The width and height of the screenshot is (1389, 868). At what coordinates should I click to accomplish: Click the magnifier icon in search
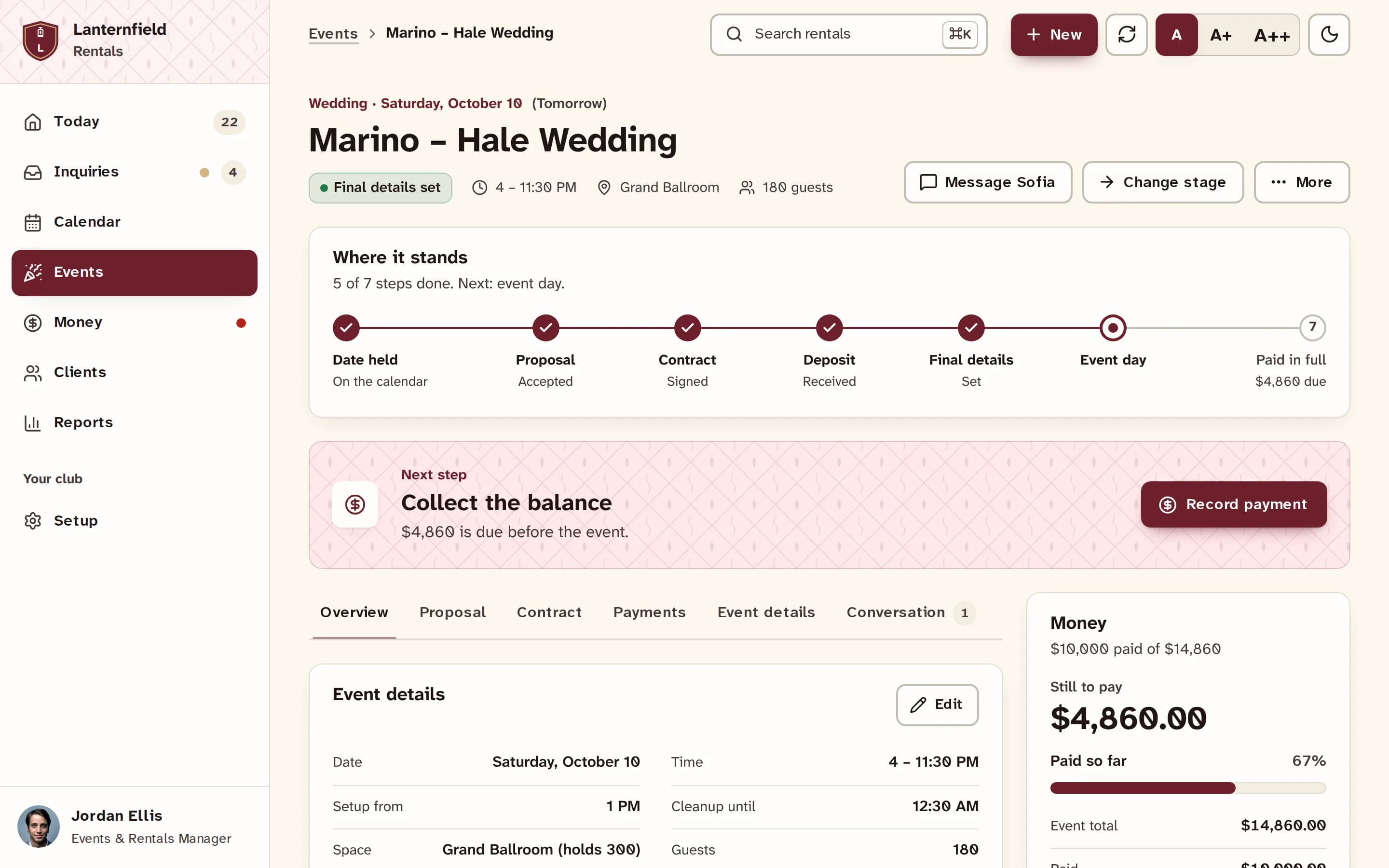(734, 34)
